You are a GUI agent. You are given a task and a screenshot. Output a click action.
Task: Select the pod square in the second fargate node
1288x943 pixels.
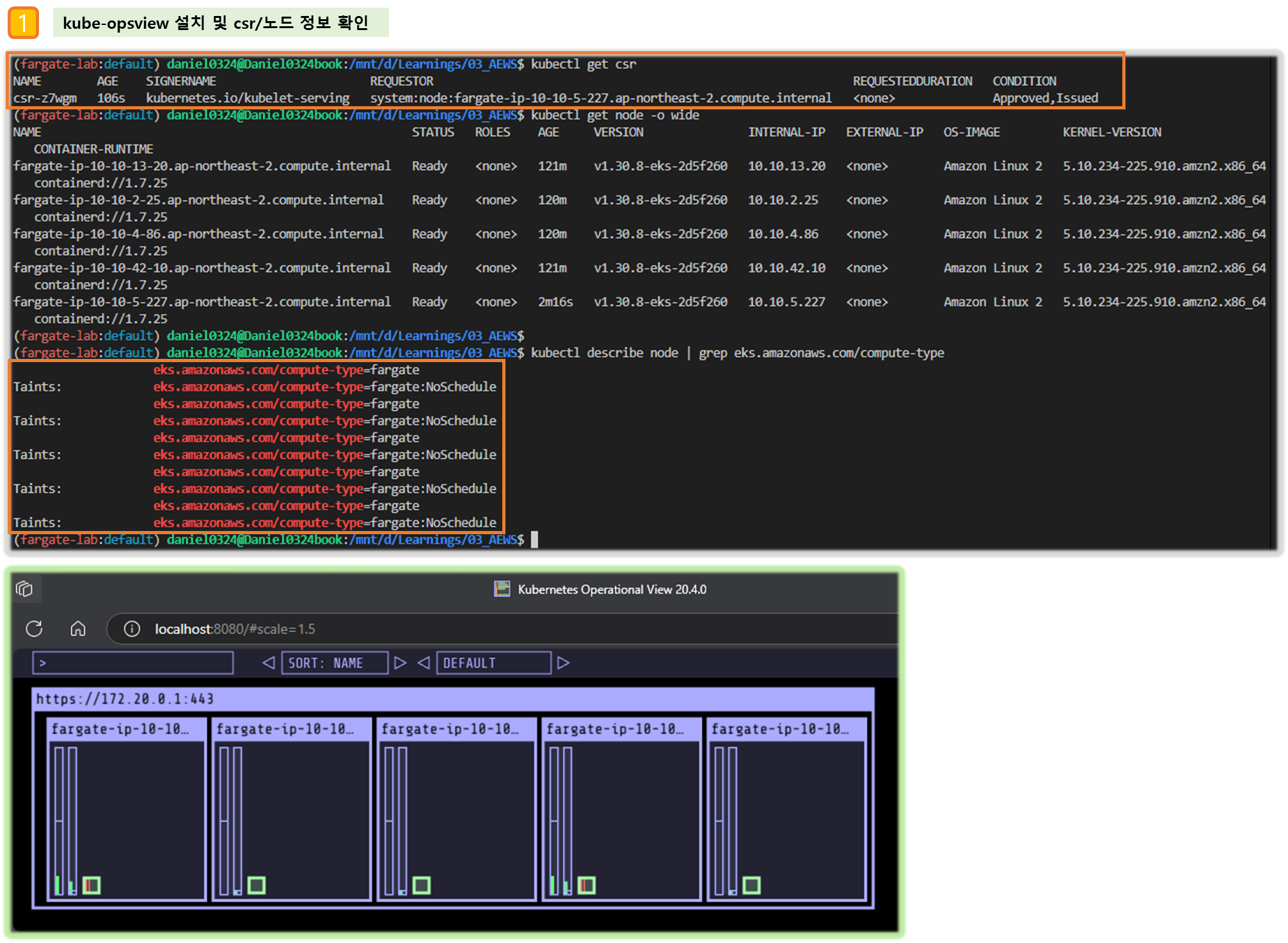pyautogui.click(x=257, y=885)
